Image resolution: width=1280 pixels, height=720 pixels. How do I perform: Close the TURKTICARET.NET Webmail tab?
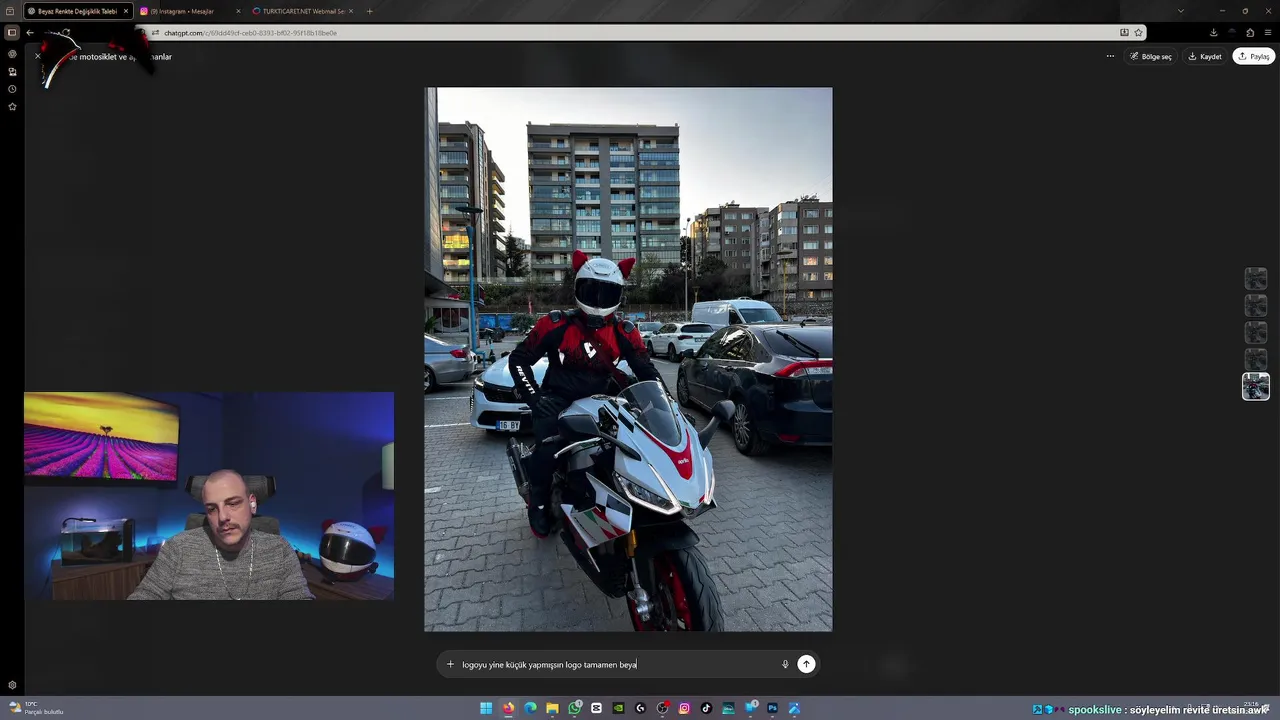pos(351,11)
